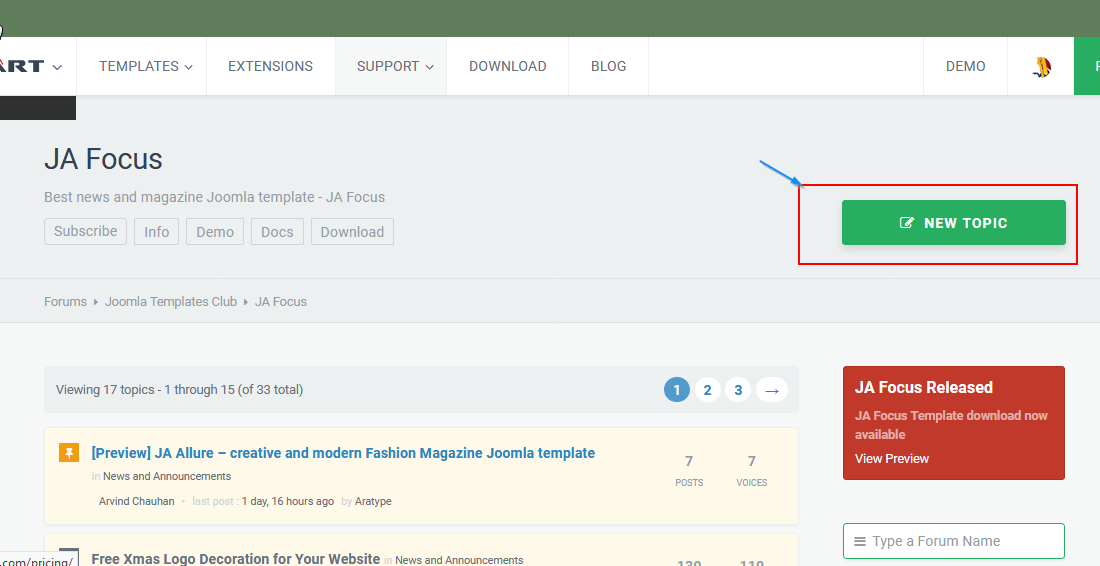Go to page 2 of topics

[x=707, y=390]
